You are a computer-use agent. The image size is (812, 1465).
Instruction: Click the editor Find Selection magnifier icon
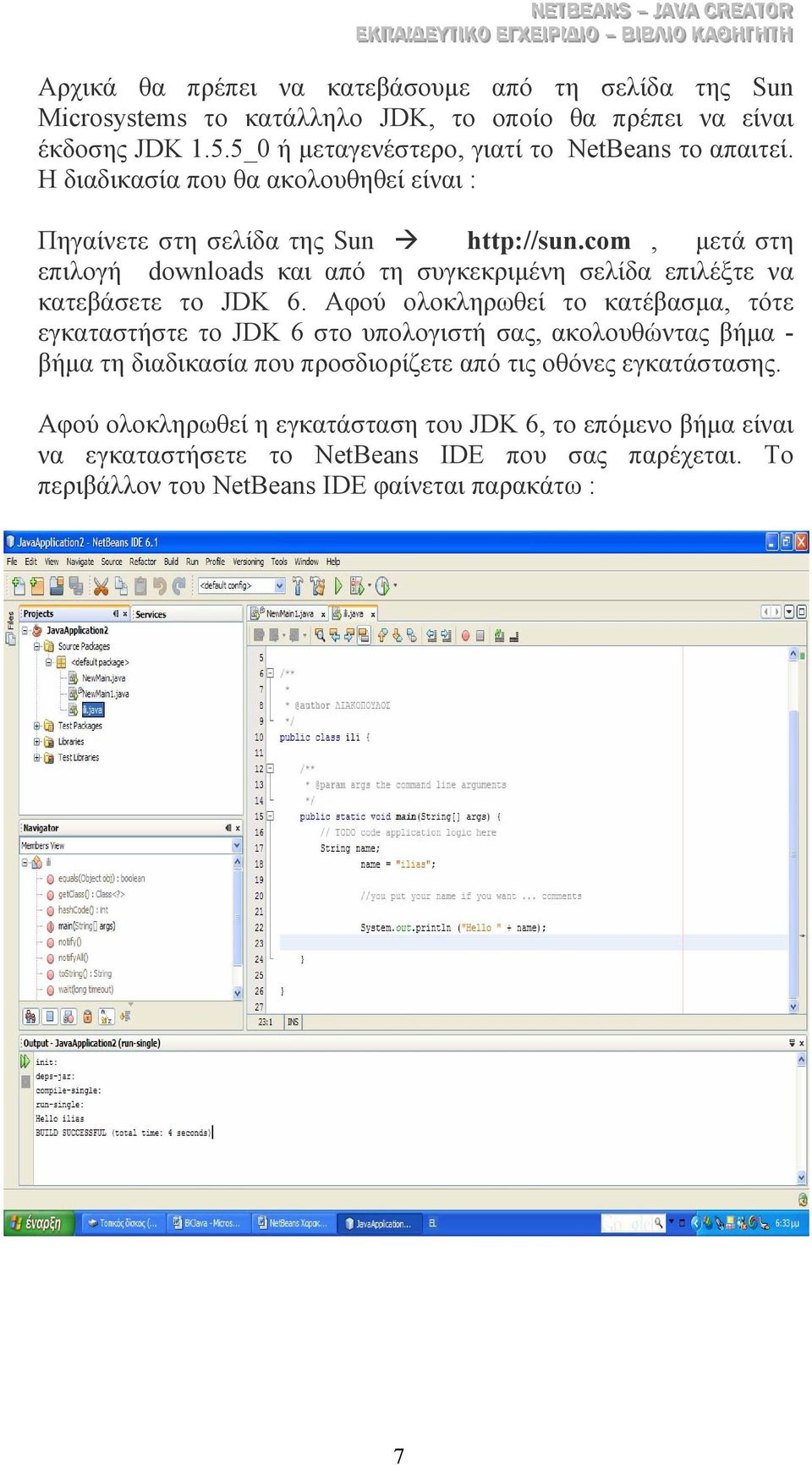pos(321,635)
